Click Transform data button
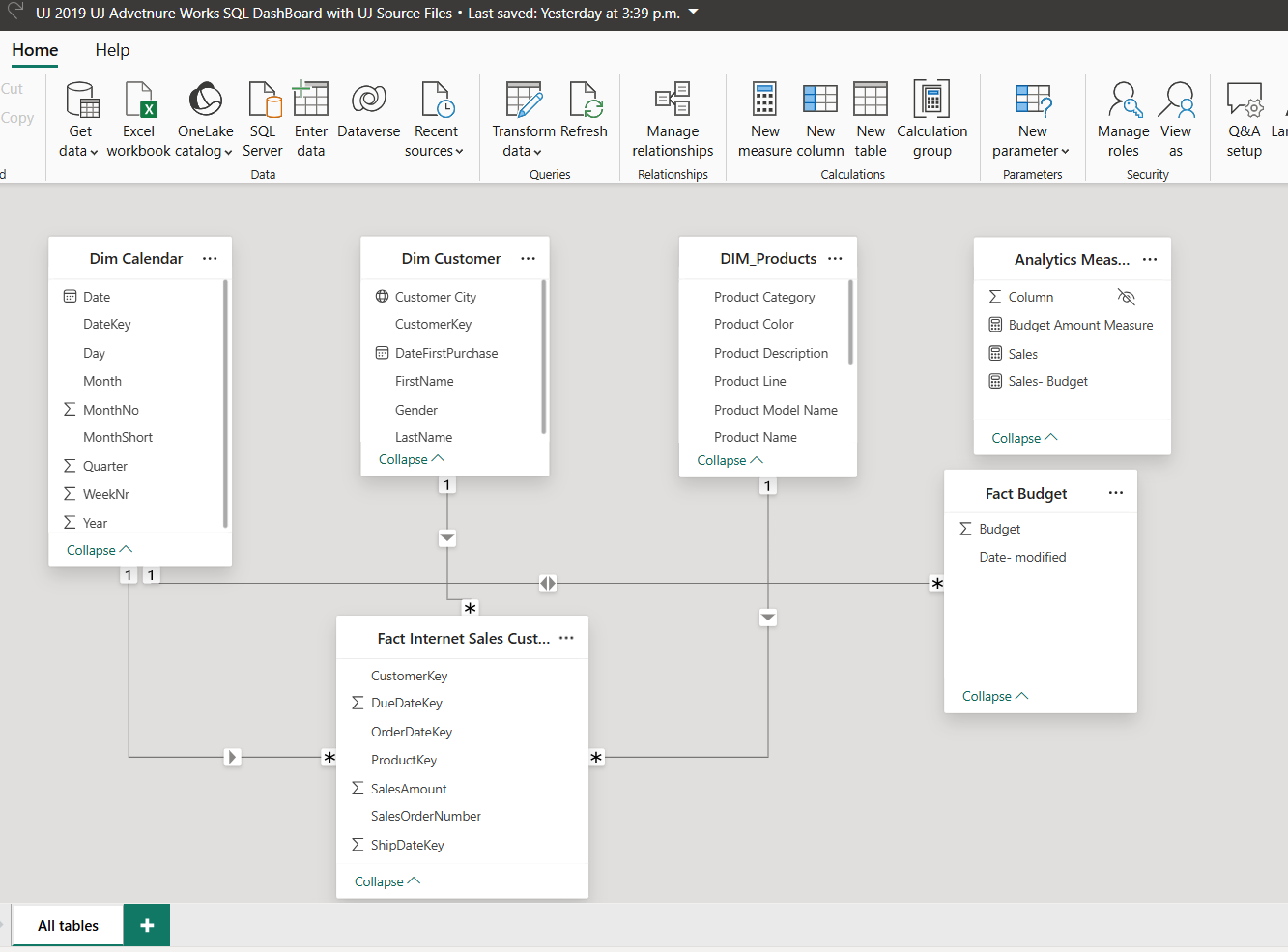The image size is (1288, 952). (523, 120)
